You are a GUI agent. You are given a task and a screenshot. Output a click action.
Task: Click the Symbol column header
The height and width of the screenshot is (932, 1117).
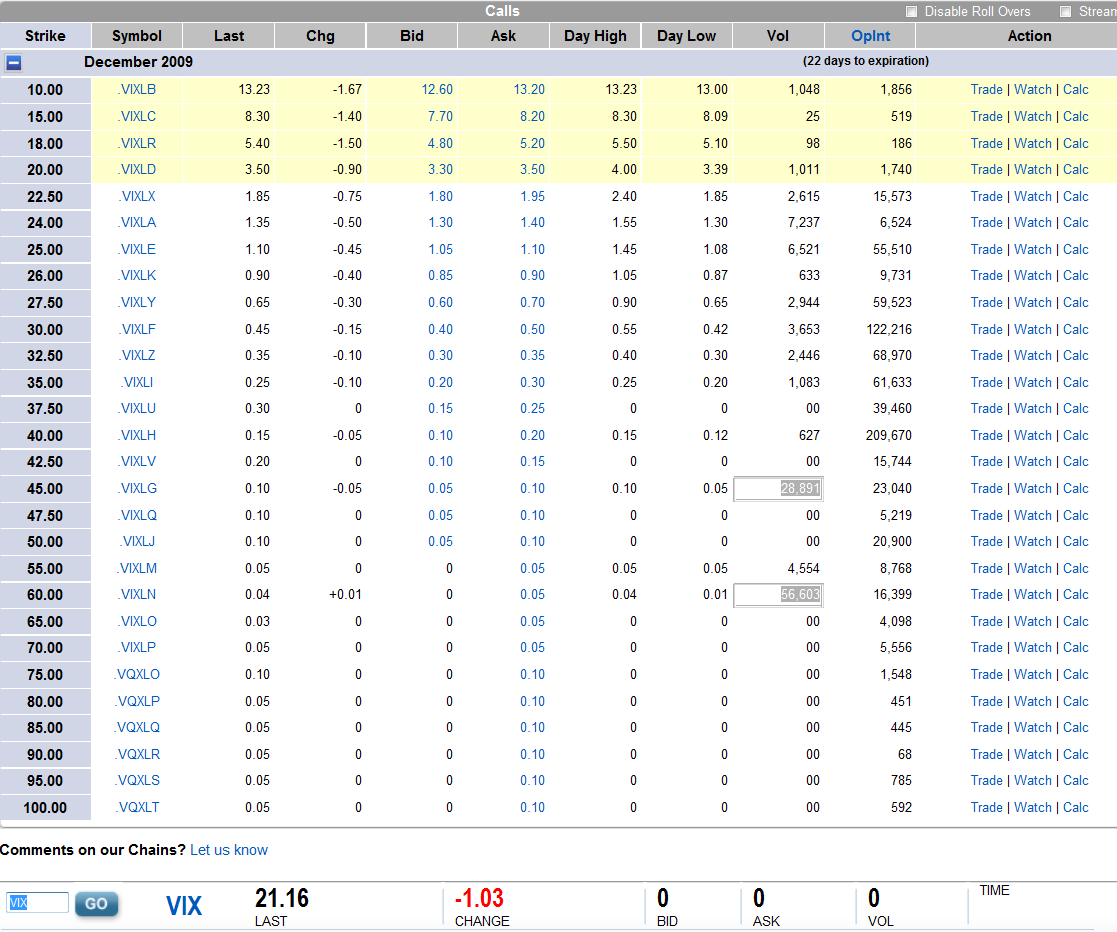coord(137,36)
